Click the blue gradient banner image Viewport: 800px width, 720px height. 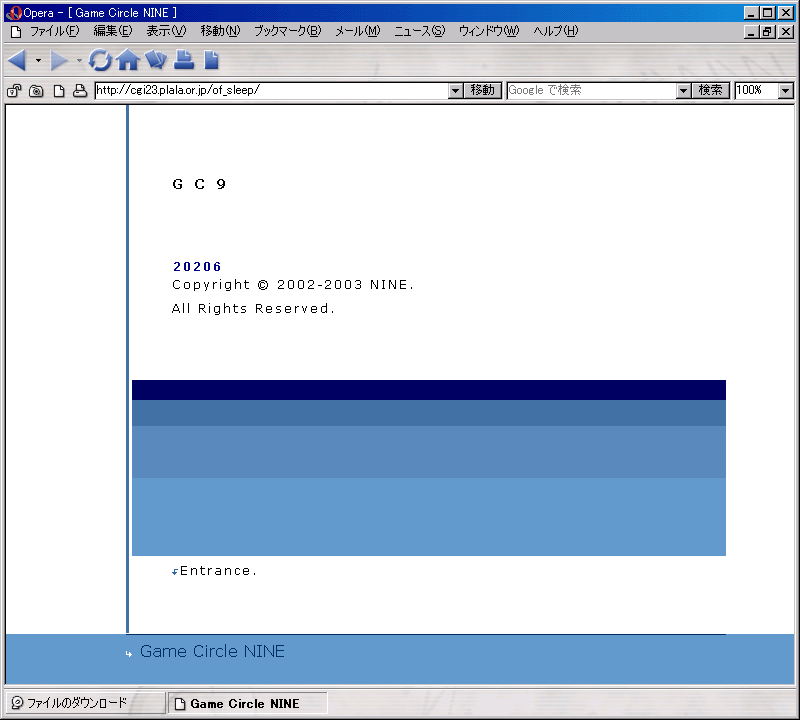click(x=429, y=467)
